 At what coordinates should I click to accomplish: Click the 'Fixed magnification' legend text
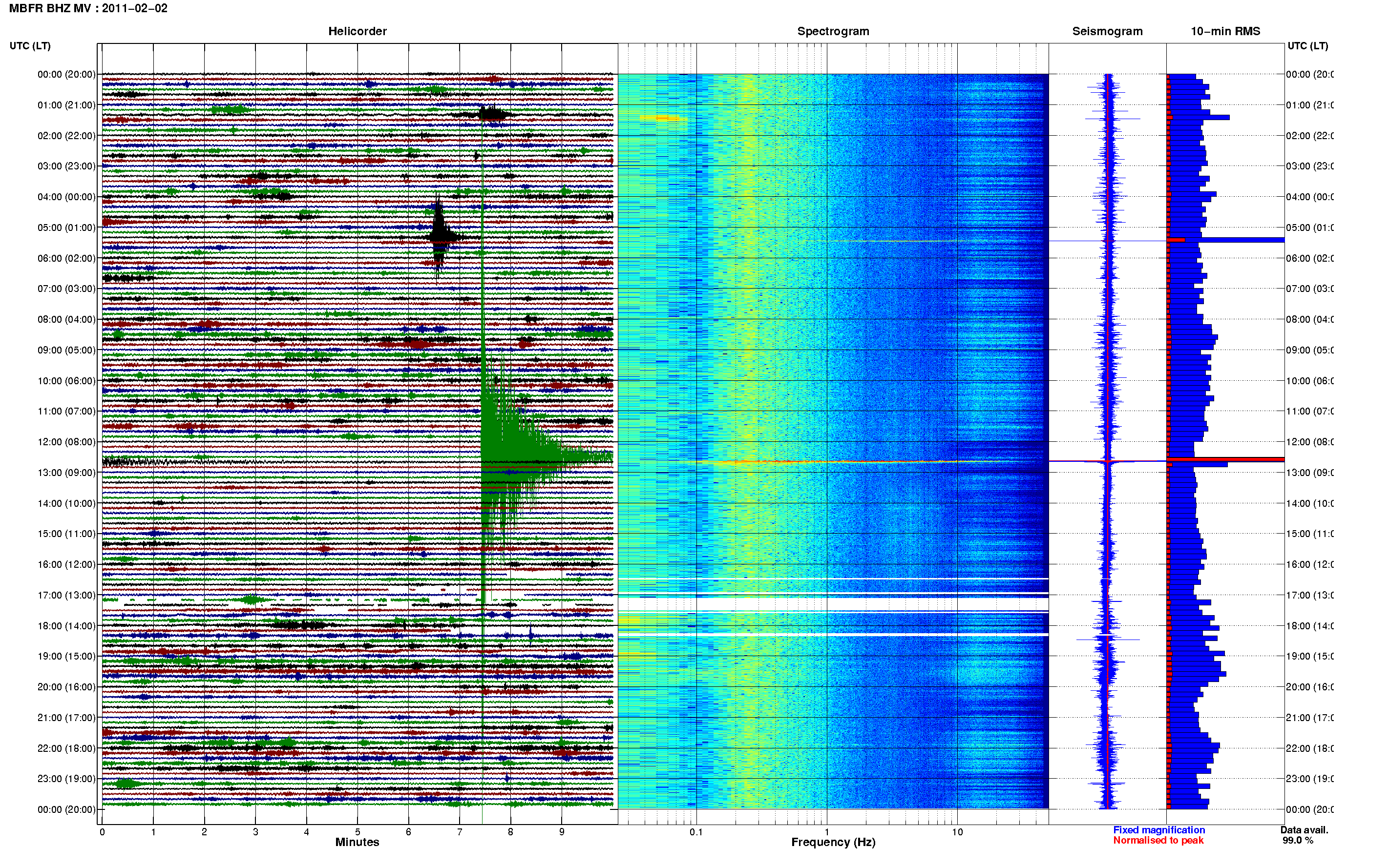click(1159, 830)
